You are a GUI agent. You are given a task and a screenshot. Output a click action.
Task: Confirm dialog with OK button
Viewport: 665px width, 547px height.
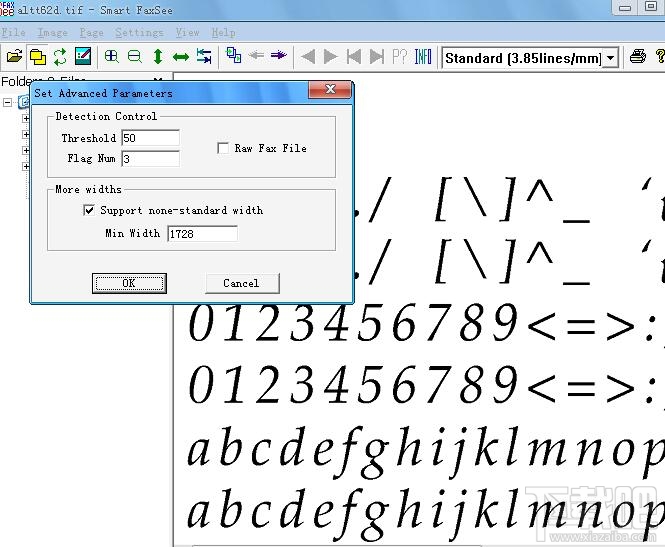tap(129, 283)
